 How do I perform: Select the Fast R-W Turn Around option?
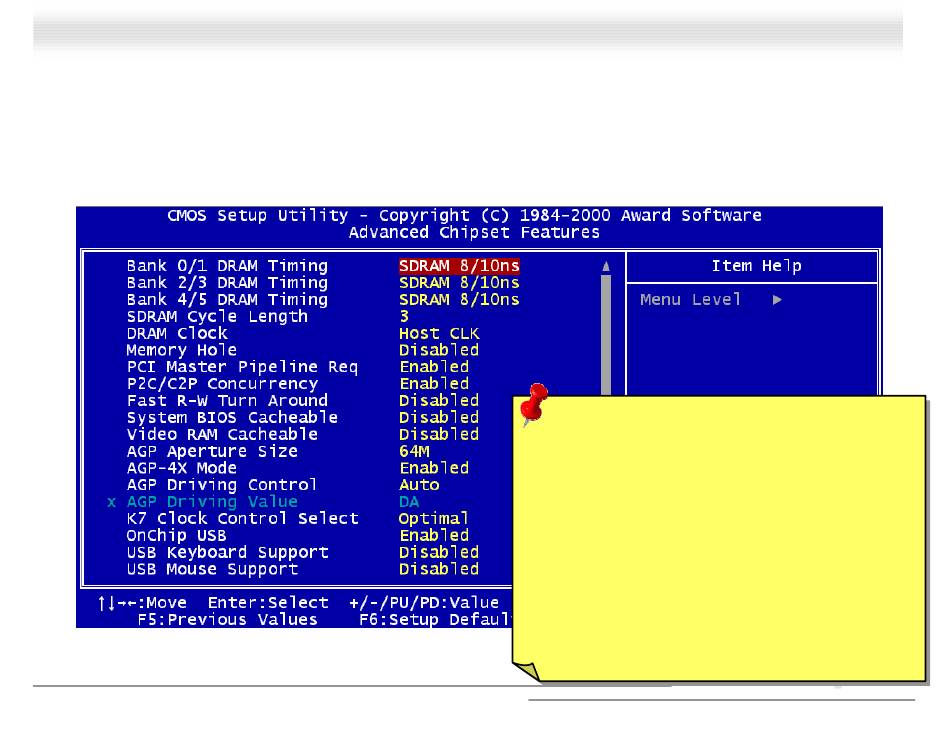[x=227, y=401]
